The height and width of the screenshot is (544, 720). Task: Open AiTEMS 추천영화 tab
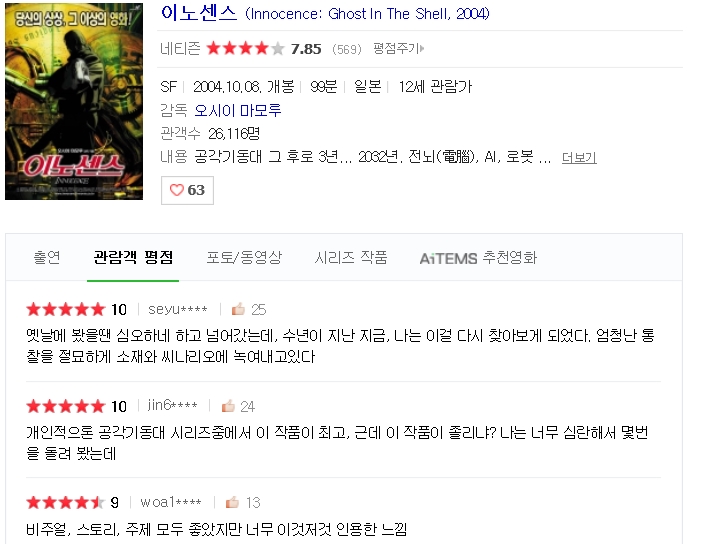pos(478,258)
